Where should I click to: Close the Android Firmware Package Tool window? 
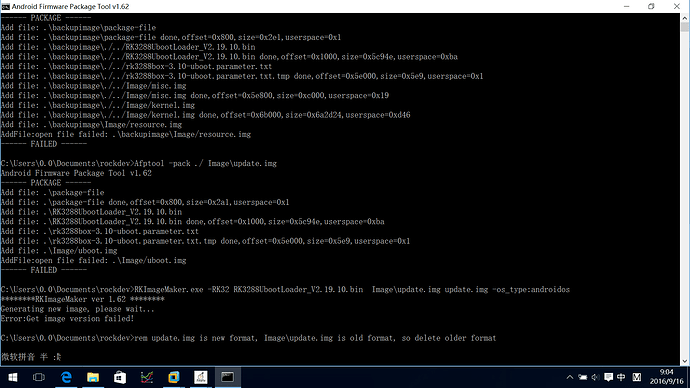[677, 7]
